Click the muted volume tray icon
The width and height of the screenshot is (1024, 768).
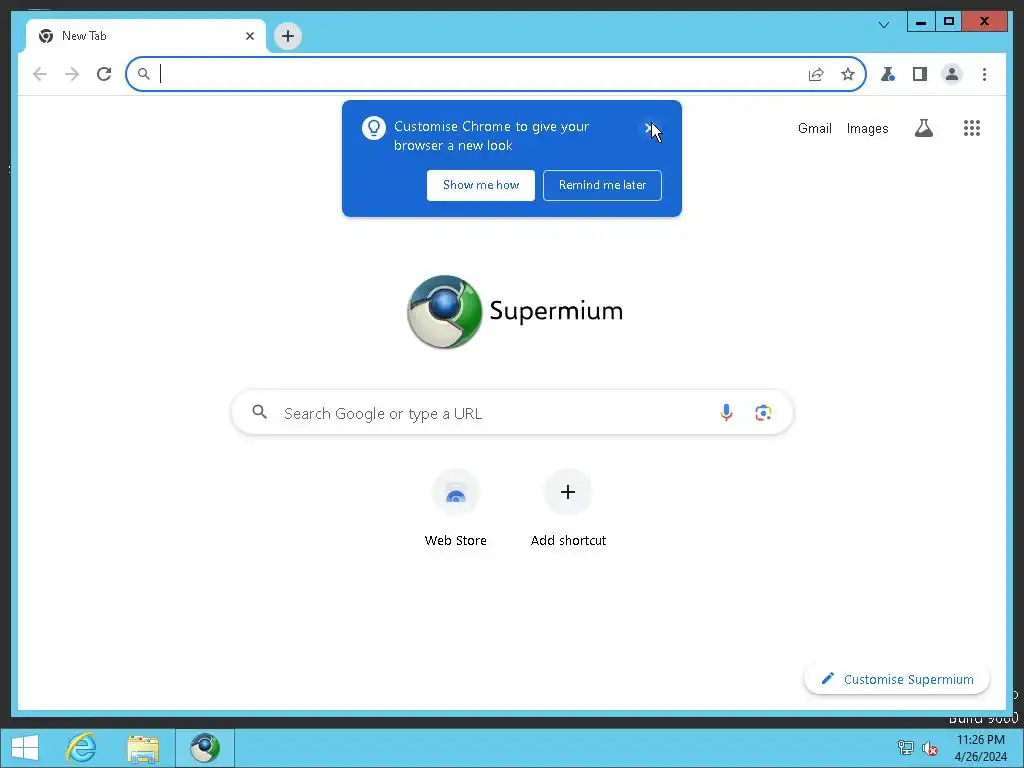coord(929,748)
